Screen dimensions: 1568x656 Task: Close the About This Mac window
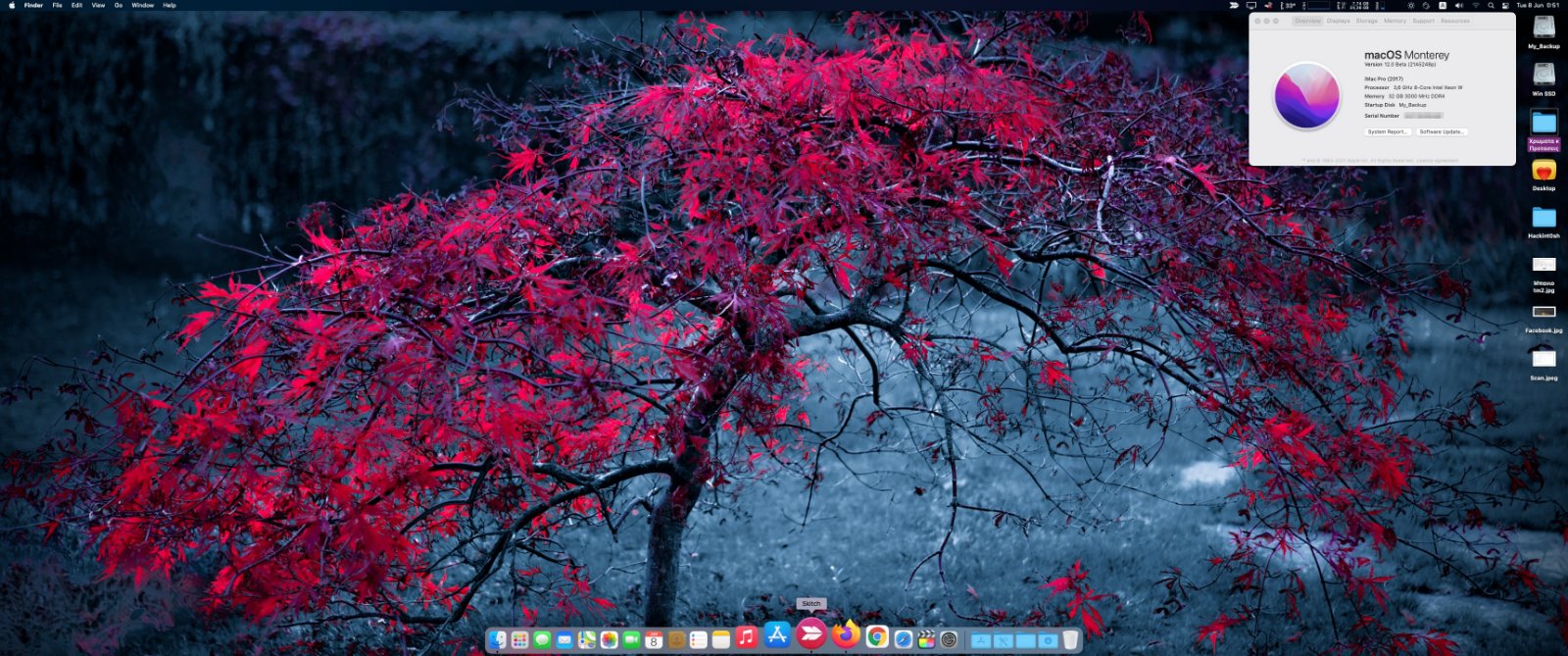coord(1257,21)
